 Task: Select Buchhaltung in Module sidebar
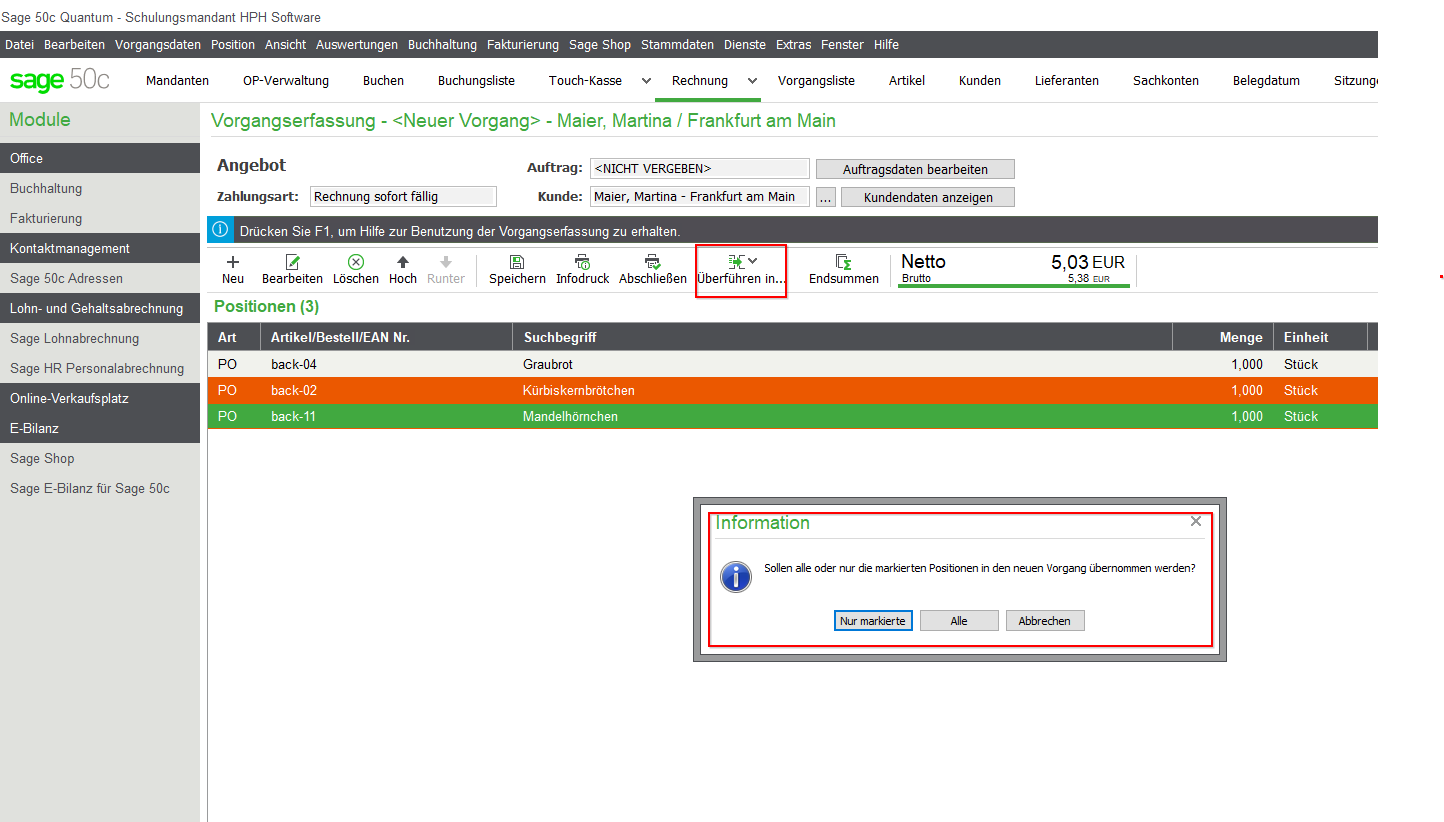point(100,188)
